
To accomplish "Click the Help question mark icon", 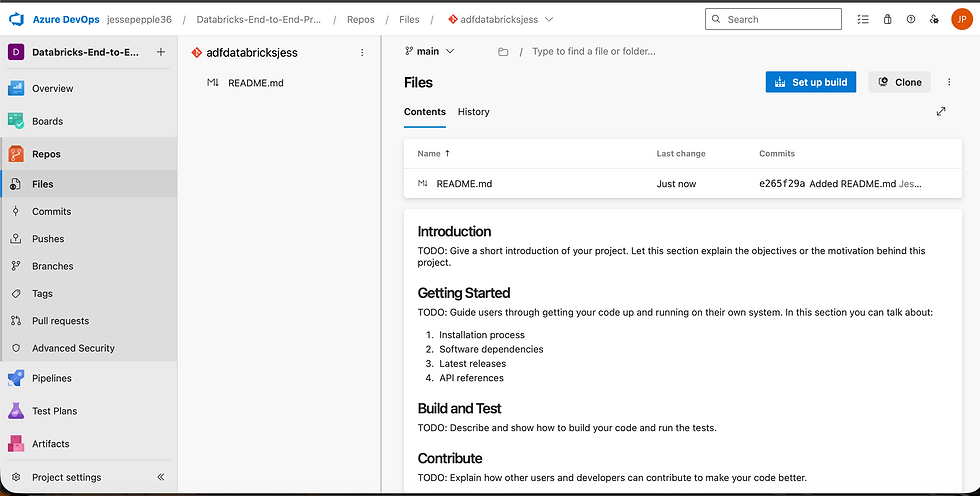I will point(910,19).
